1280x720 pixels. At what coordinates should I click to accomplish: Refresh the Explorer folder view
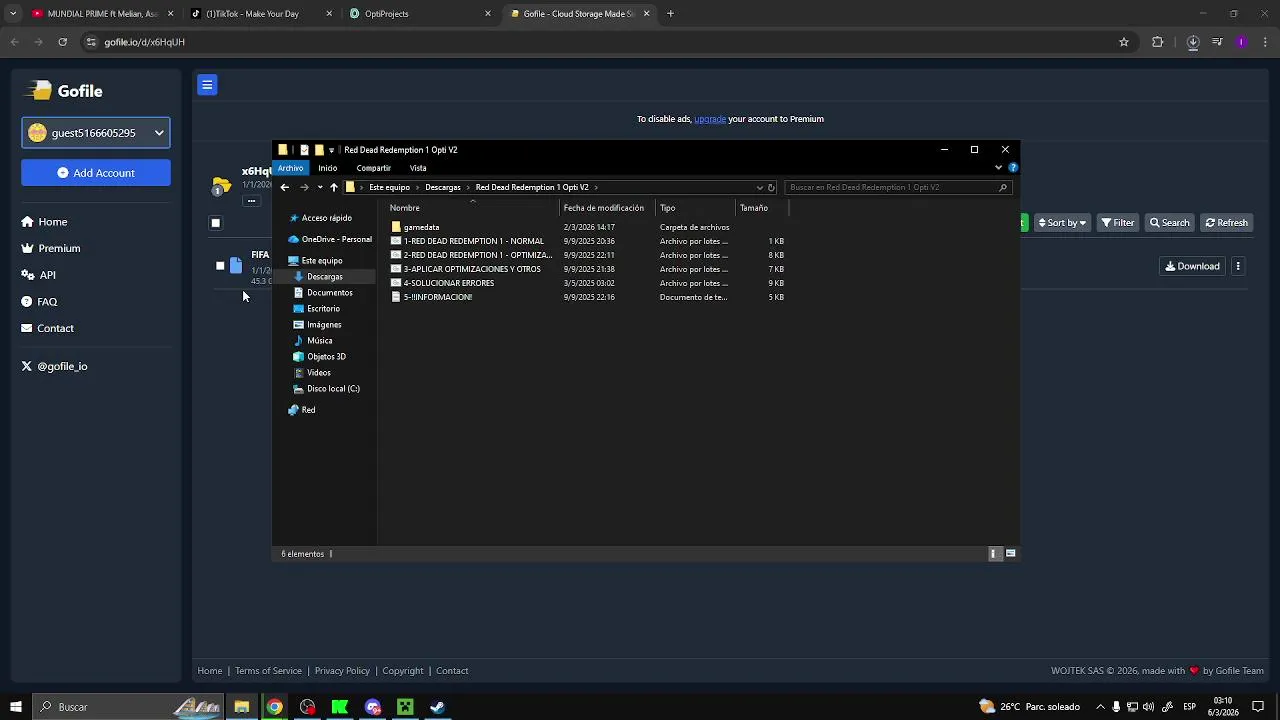point(771,187)
